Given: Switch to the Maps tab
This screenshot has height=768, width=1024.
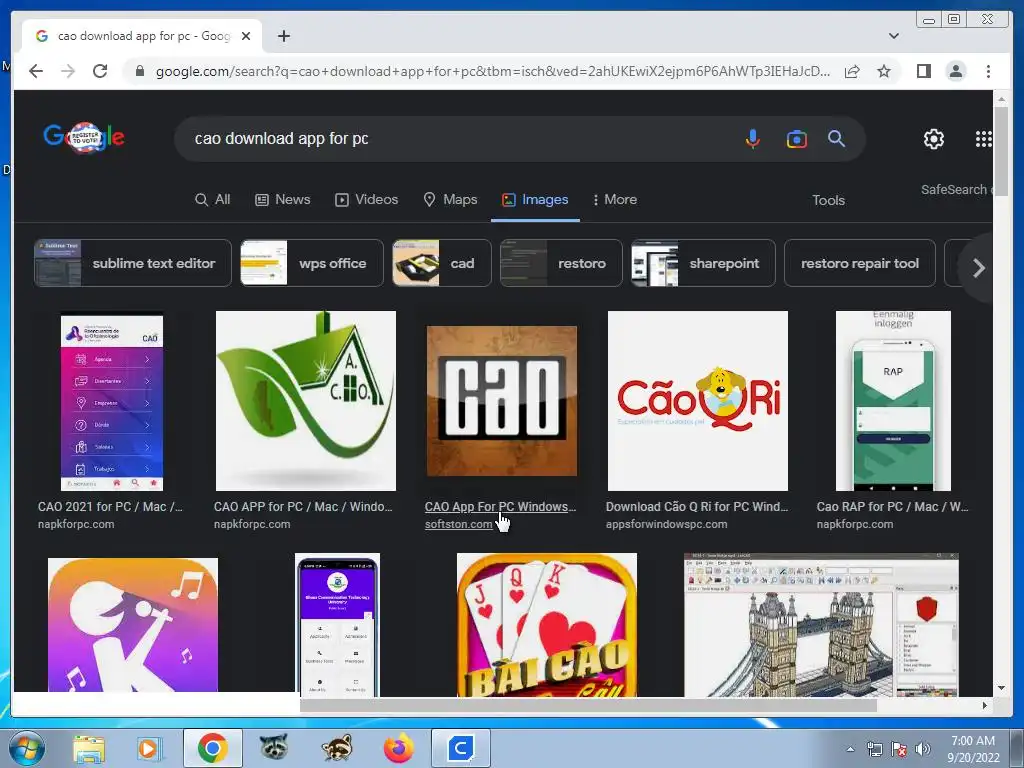Looking at the screenshot, I should pos(451,199).
